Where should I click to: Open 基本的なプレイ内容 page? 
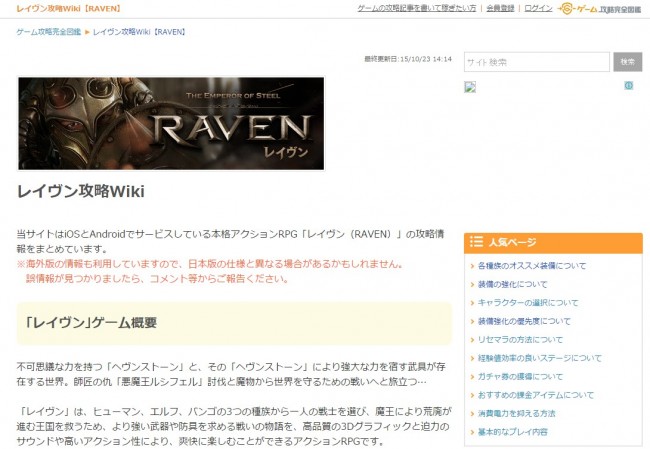coord(512,432)
